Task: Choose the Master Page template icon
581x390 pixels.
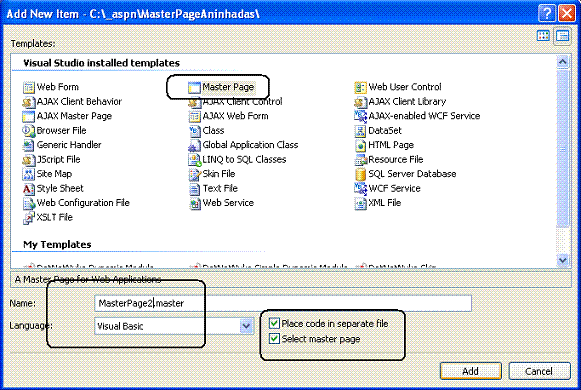Action: click(194, 87)
